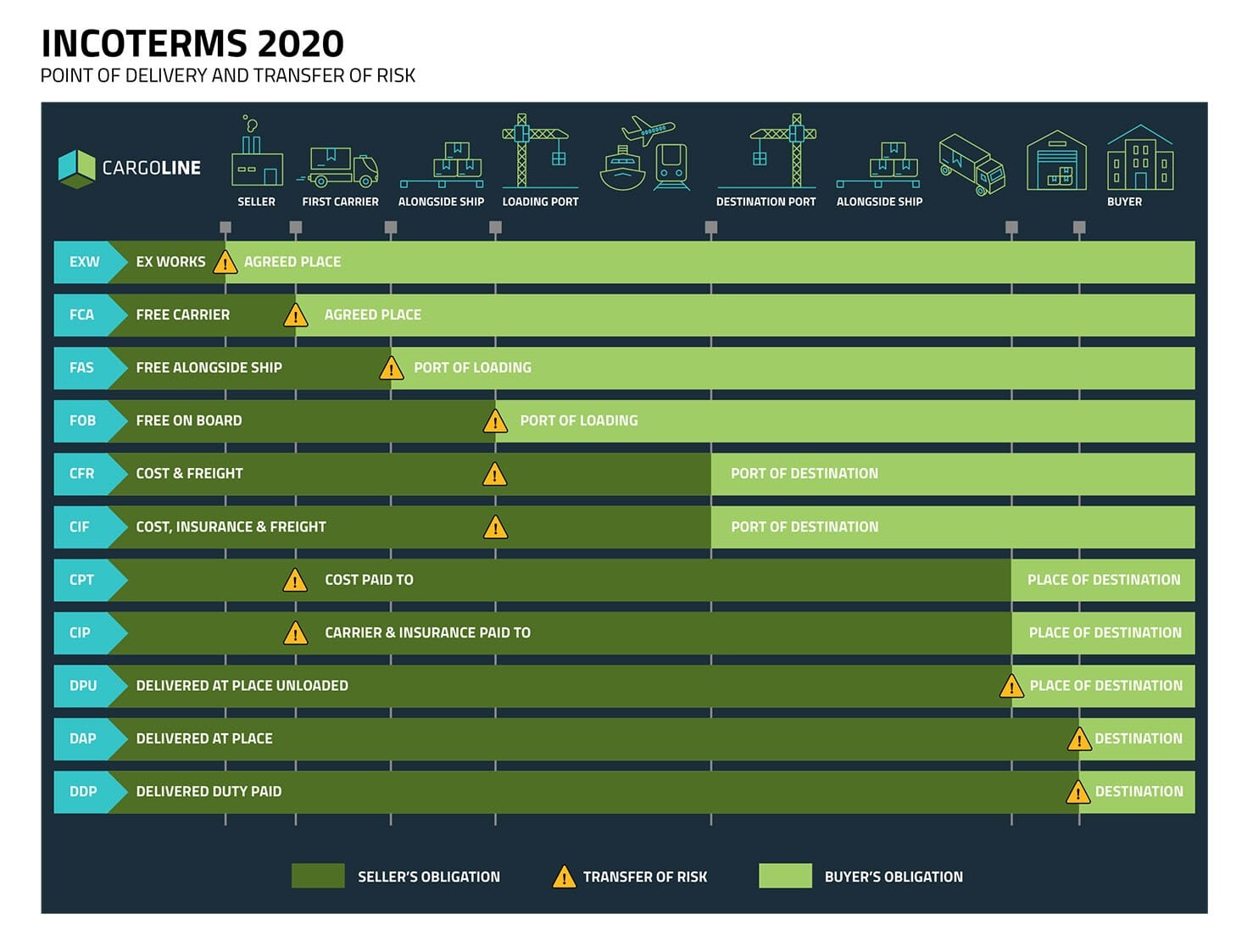Viewport: 1247px width, 952px height.
Task: Click 'PLACE OF DESTINATION' in CPT row
Action: (x=1104, y=580)
